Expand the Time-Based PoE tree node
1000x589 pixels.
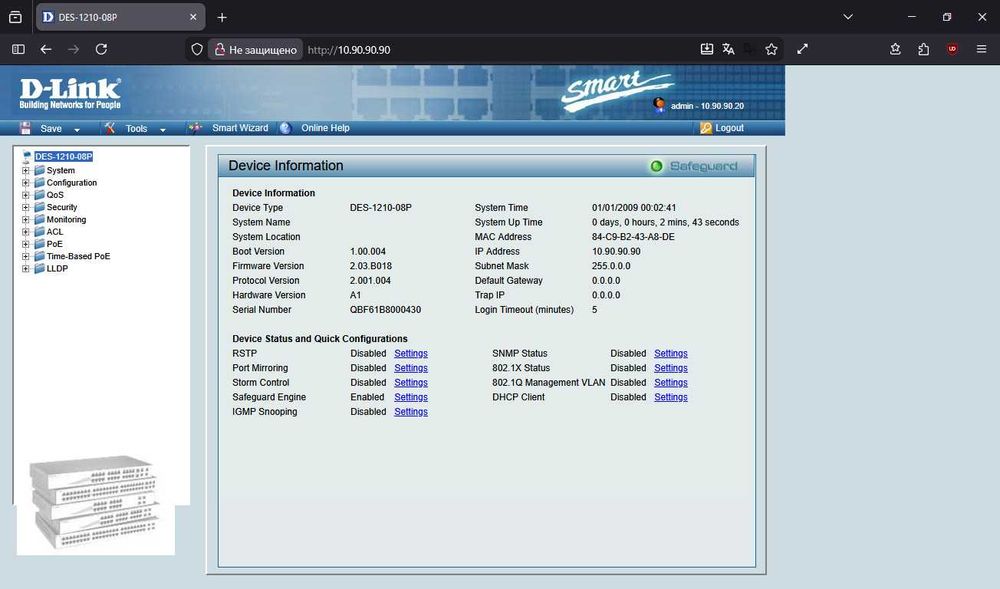pyautogui.click(x=26, y=256)
